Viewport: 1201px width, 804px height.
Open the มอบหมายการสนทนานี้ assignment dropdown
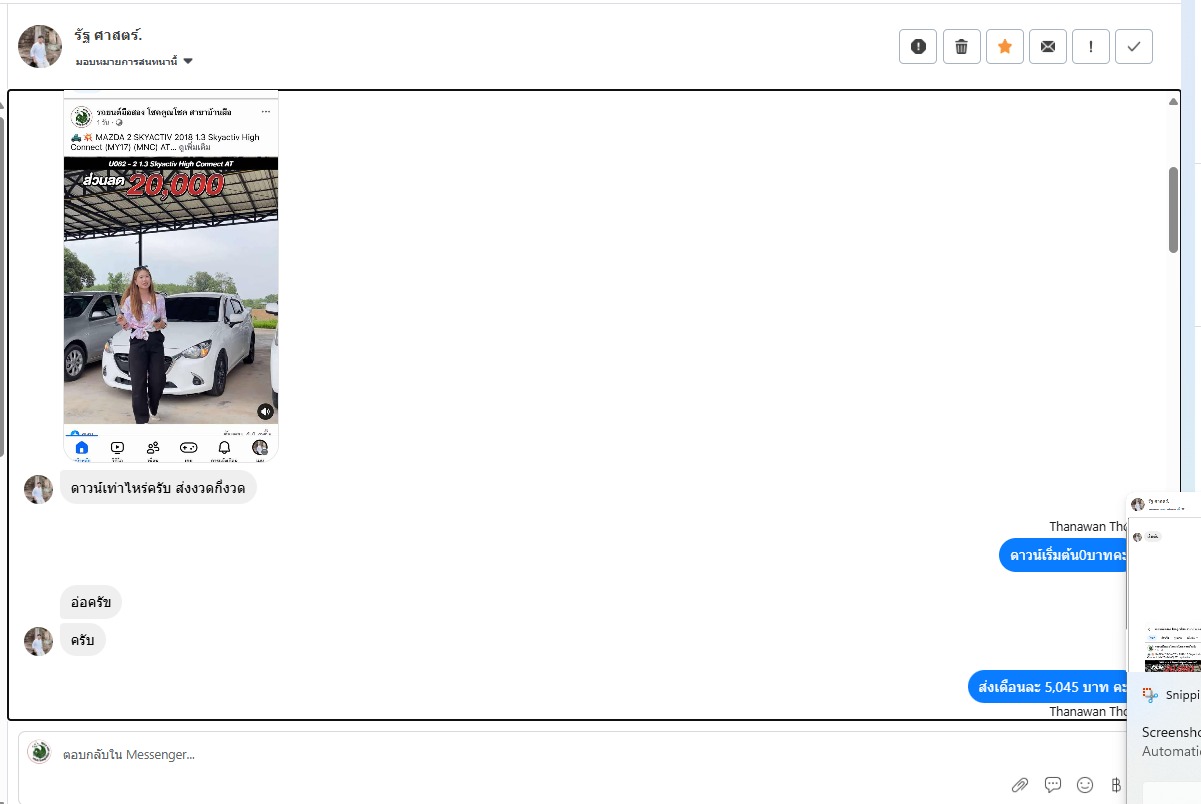(134, 61)
